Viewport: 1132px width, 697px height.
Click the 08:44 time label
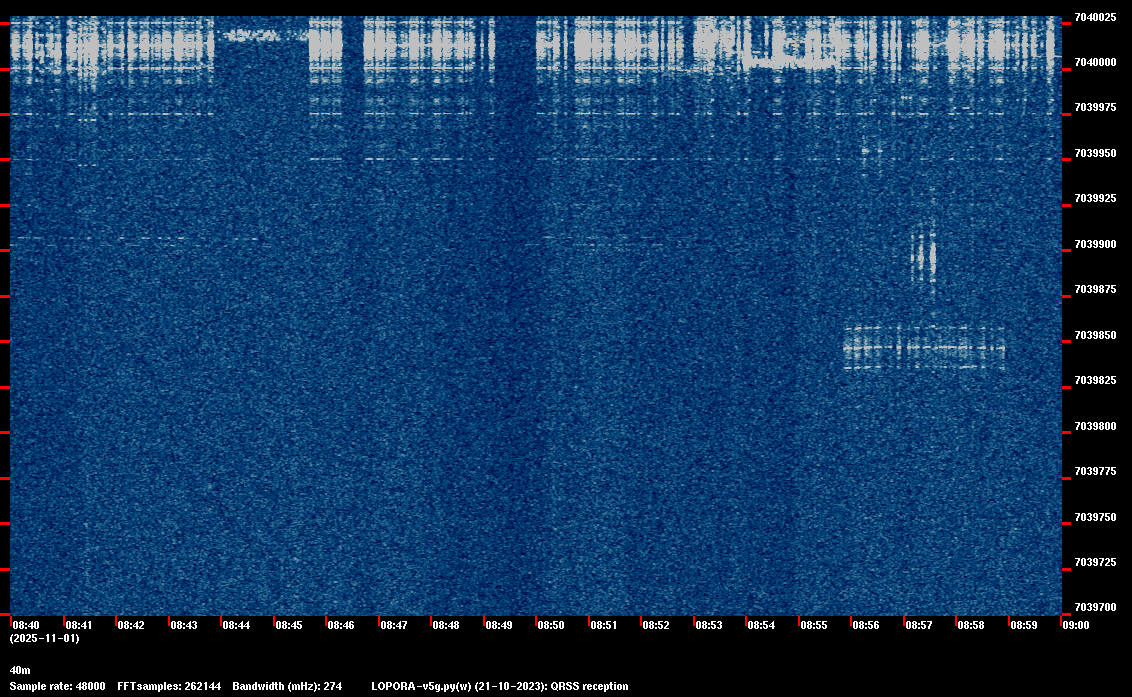[237, 625]
